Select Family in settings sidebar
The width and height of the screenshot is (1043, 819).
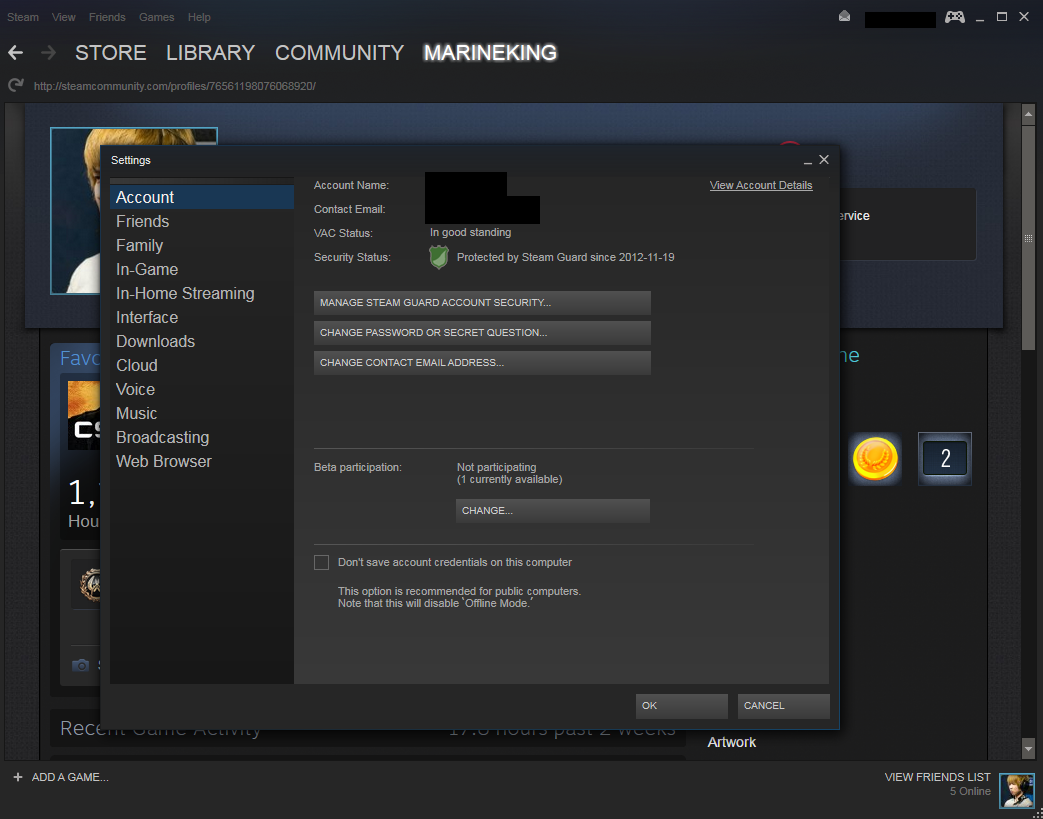(202, 245)
